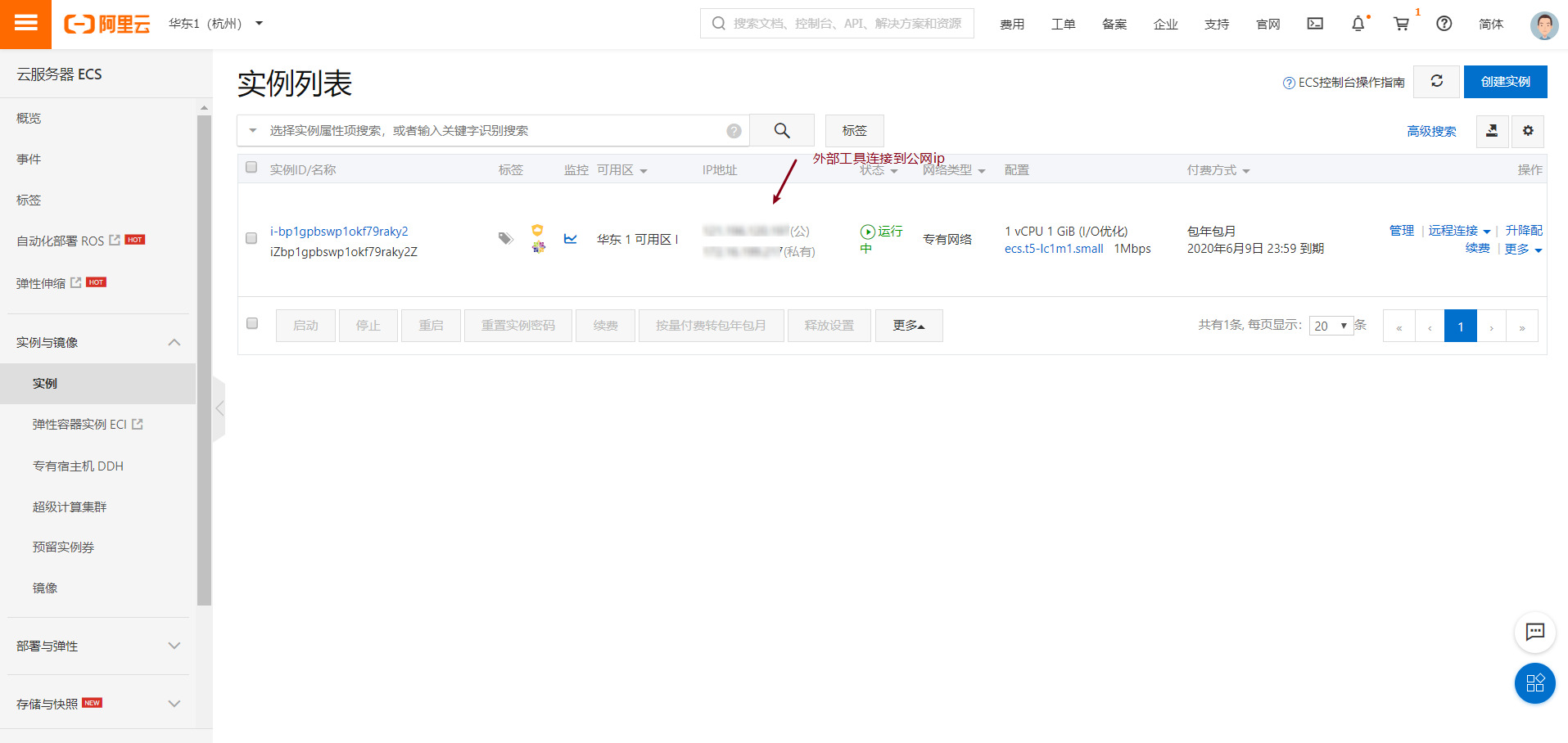Click the ecs.t5-lc1m1.small instance type link

tap(1054, 249)
